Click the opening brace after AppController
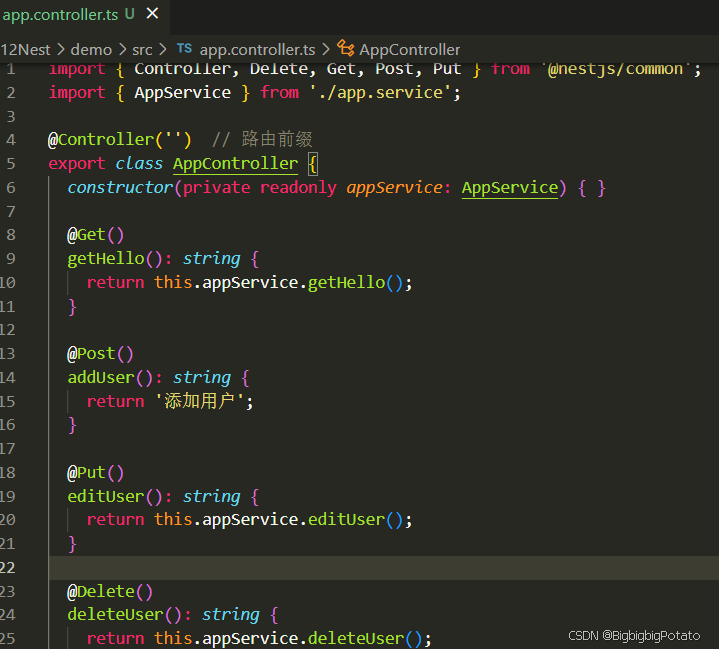The width and height of the screenshot is (719, 649). pyautogui.click(x=313, y=164)
